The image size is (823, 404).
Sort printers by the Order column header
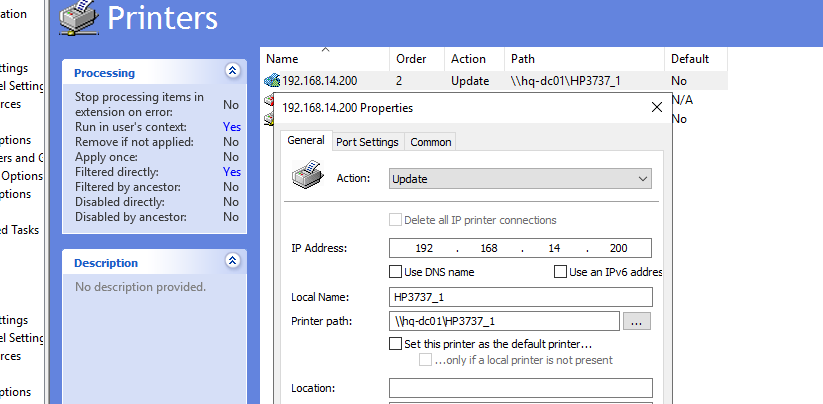click(x=411, y=59)
